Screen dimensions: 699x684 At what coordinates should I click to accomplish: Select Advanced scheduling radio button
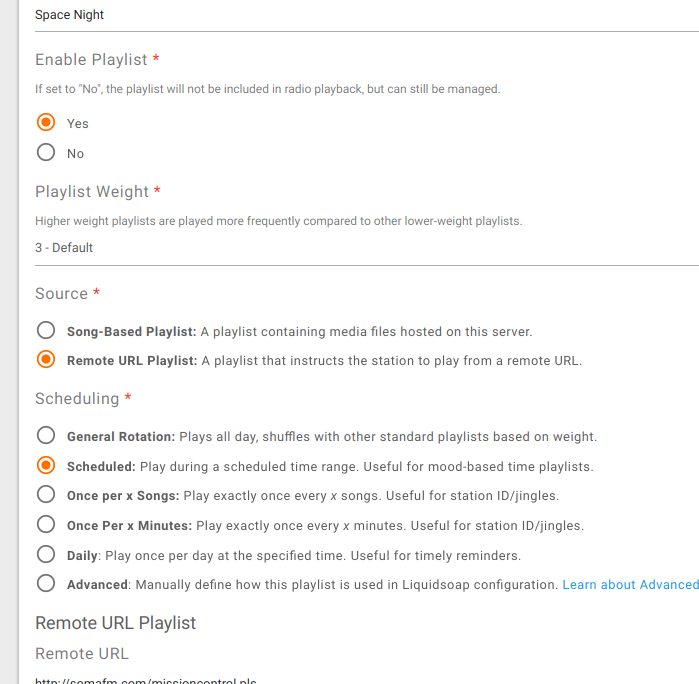(x=46, y=584)
